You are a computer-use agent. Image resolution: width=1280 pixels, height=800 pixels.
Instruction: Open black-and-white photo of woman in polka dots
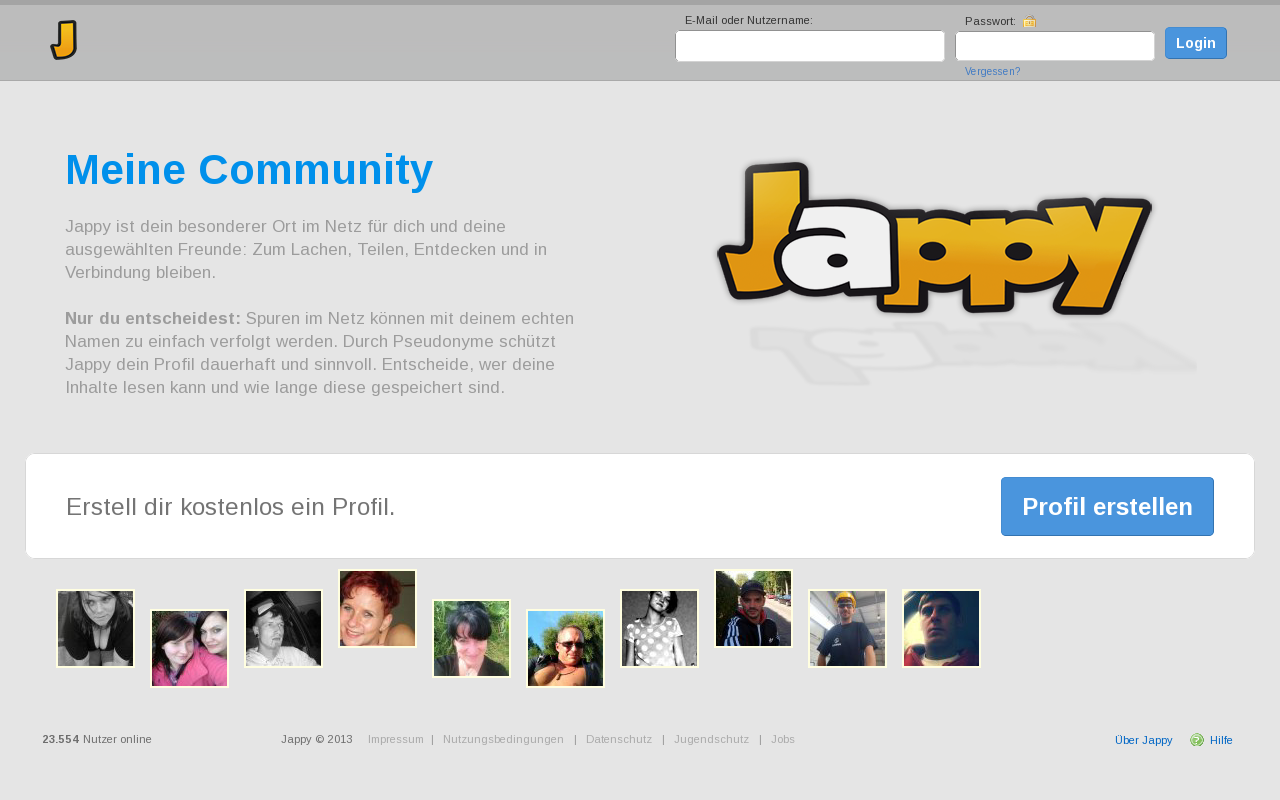coord(659,628)
